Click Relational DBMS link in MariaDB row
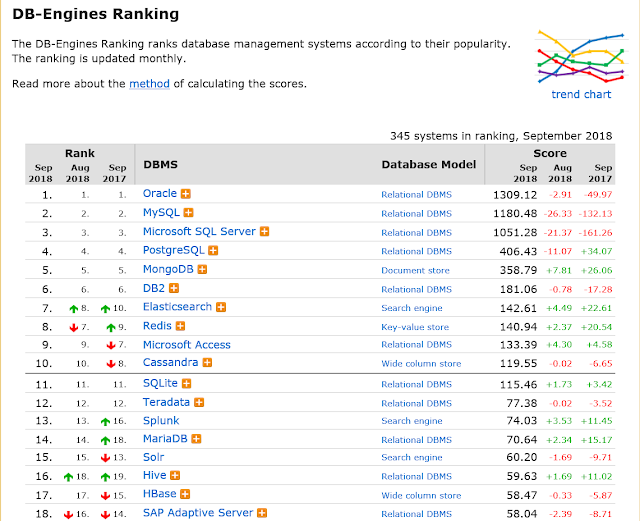640x521 pixels. (x=416, y=440)
